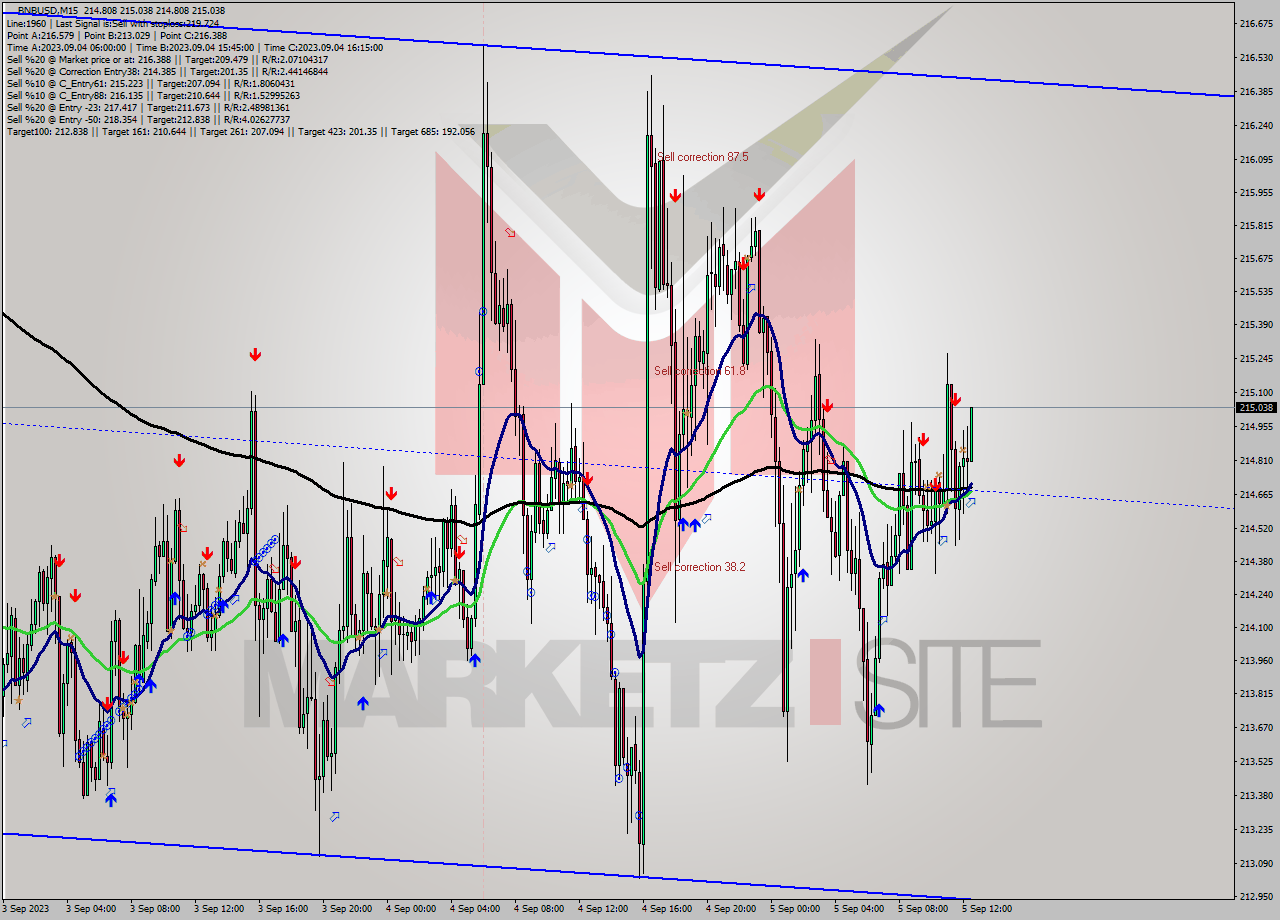Click the '4 Sep 04:00' time axis label

[x=474, y=909]
